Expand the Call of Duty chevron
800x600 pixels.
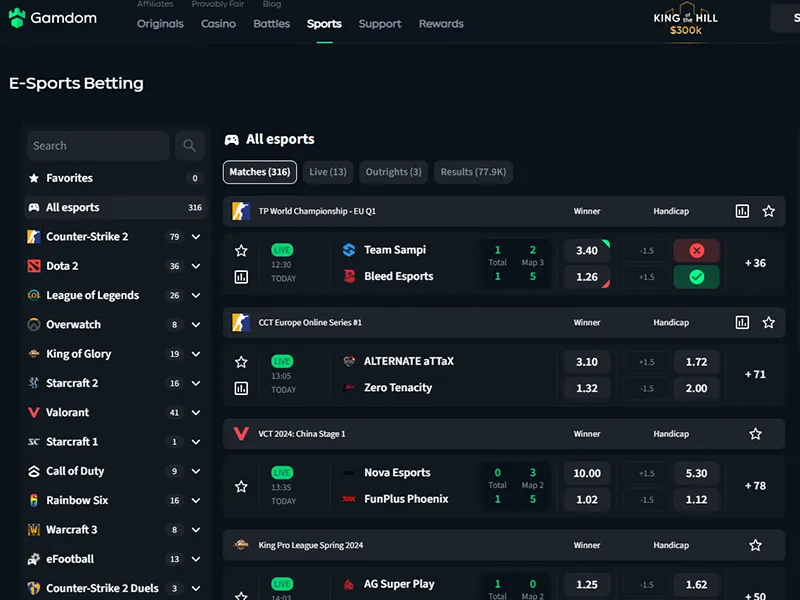[196, 471]
